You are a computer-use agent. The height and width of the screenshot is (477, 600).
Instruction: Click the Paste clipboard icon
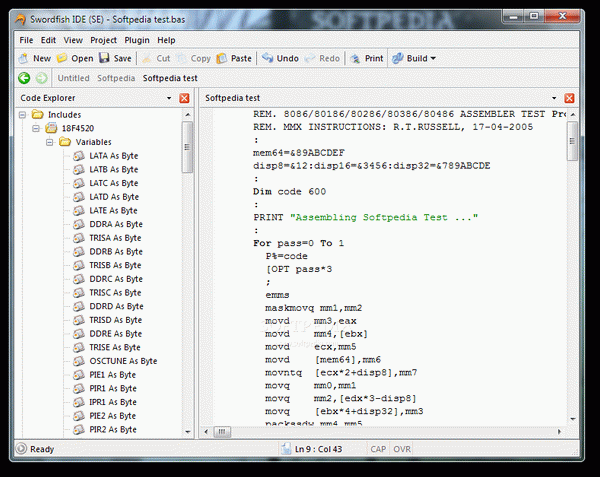221,58
